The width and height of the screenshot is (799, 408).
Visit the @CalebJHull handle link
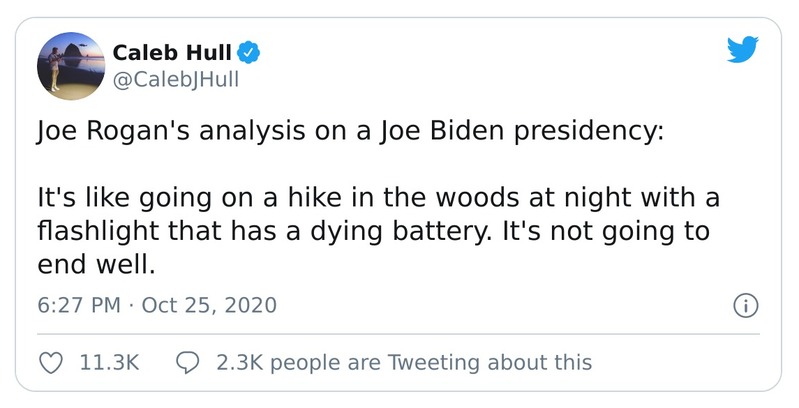(176, 76)
